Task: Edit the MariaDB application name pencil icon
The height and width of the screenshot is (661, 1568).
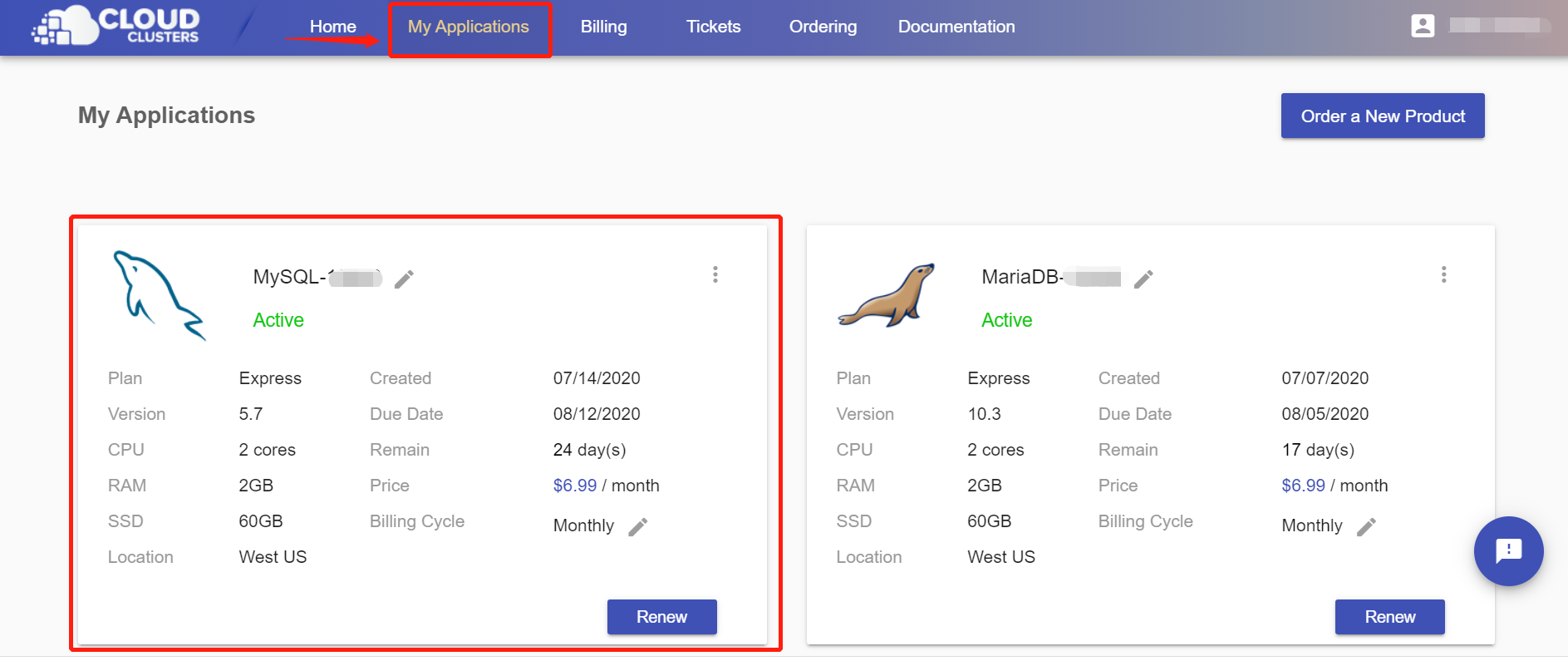Action: click(x=1143, y=279)
